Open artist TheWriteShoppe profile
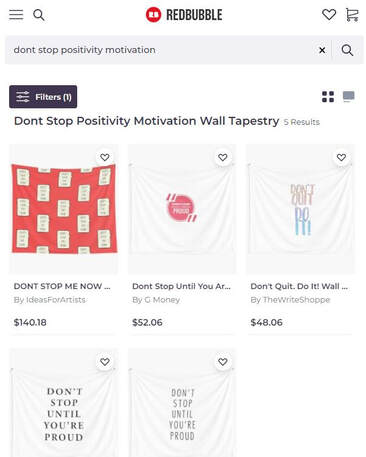The width and height of the screenshot is (366, 457). tap(290, 300)
